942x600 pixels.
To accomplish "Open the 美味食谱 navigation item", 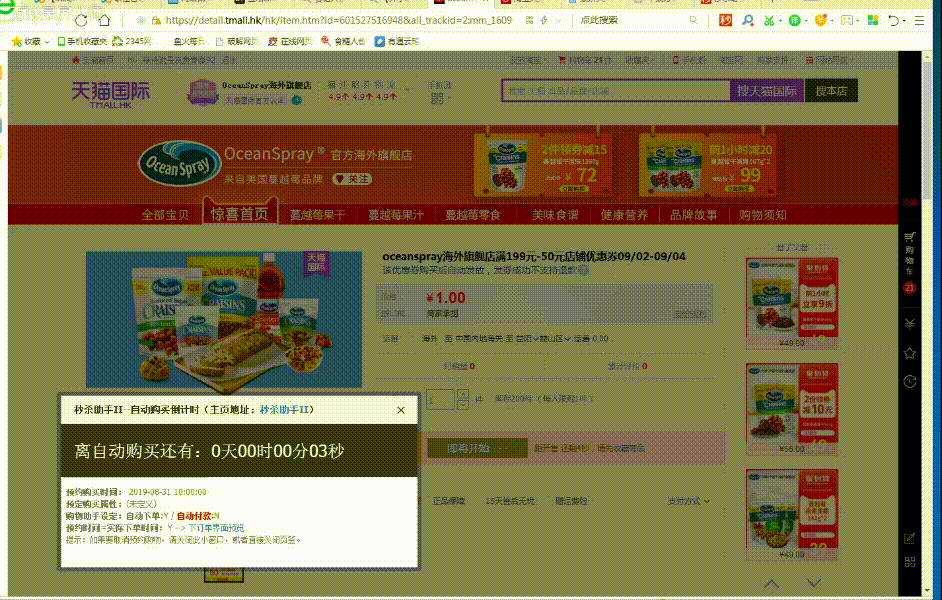I will (555, 215).
